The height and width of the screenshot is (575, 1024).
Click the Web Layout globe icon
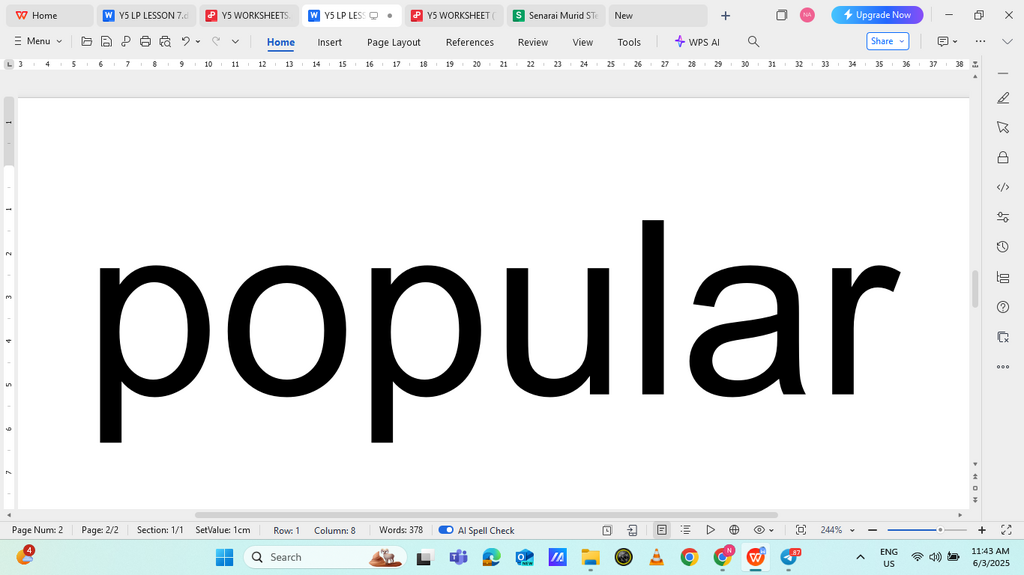pyautogui.click(x=734, y=530)
